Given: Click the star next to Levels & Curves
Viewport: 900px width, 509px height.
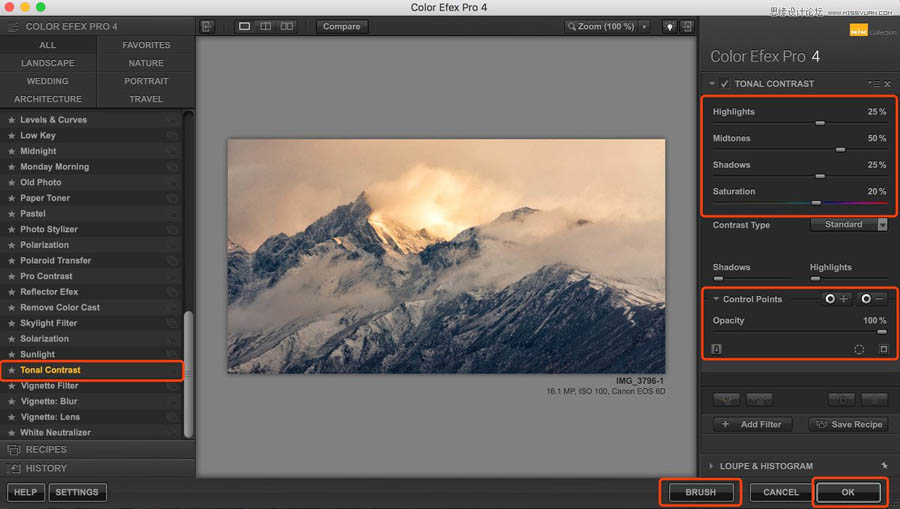Looking at the screenshot, I should (11, 120).
